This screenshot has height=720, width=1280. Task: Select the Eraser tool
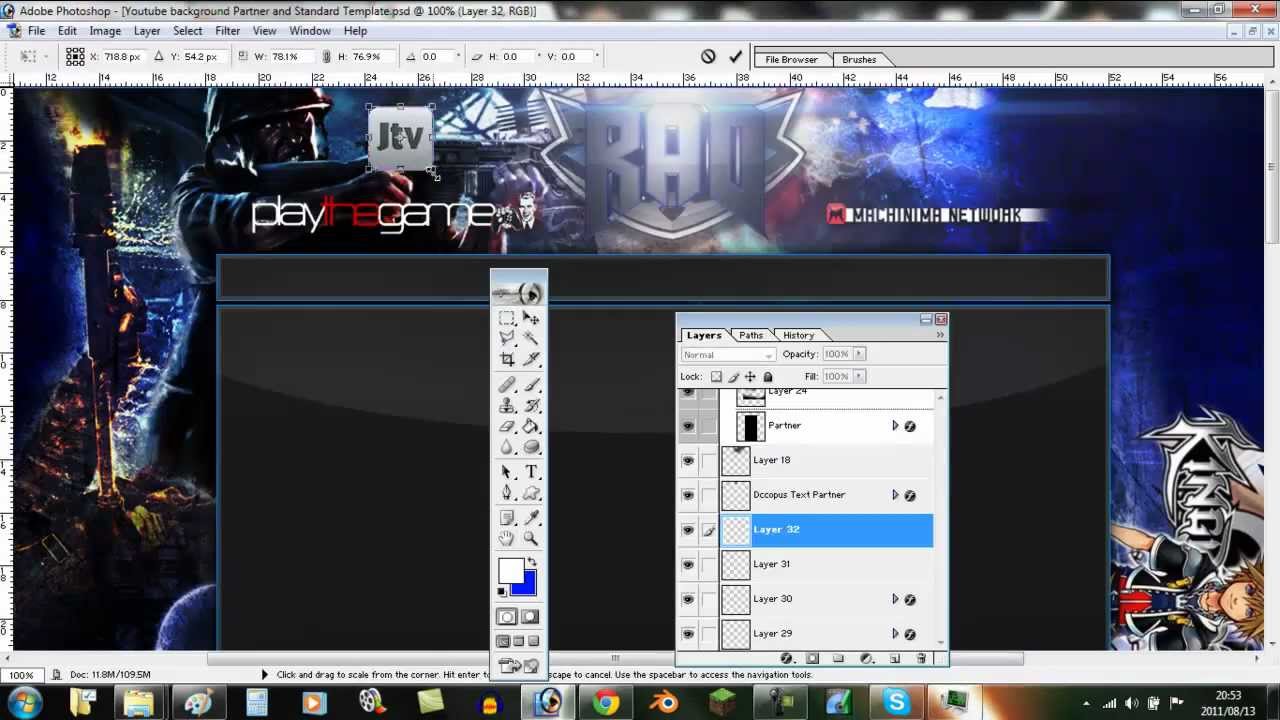507,427
